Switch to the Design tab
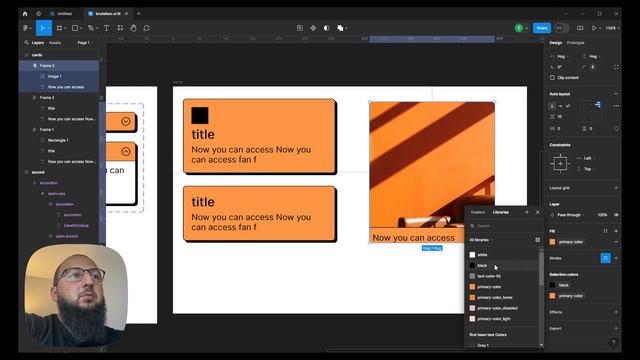 coord(556,42)
